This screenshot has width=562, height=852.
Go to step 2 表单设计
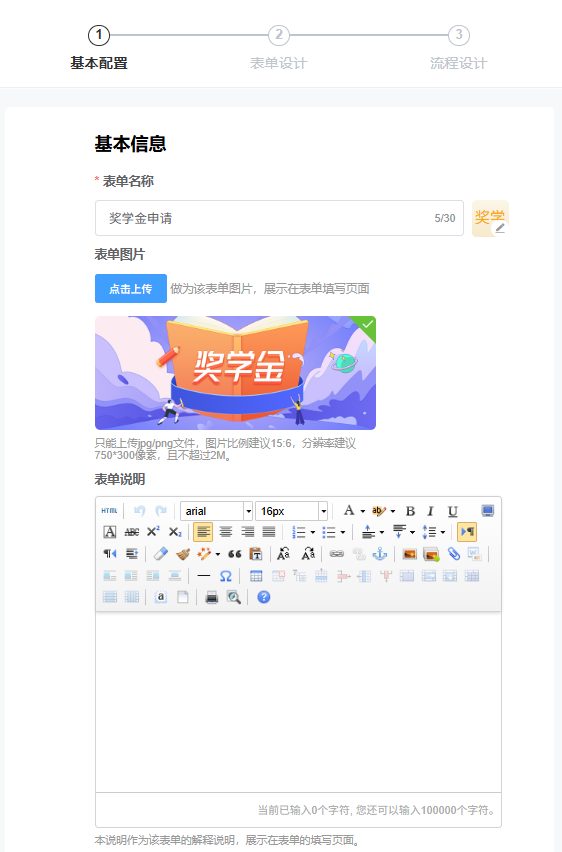point(279,48)
